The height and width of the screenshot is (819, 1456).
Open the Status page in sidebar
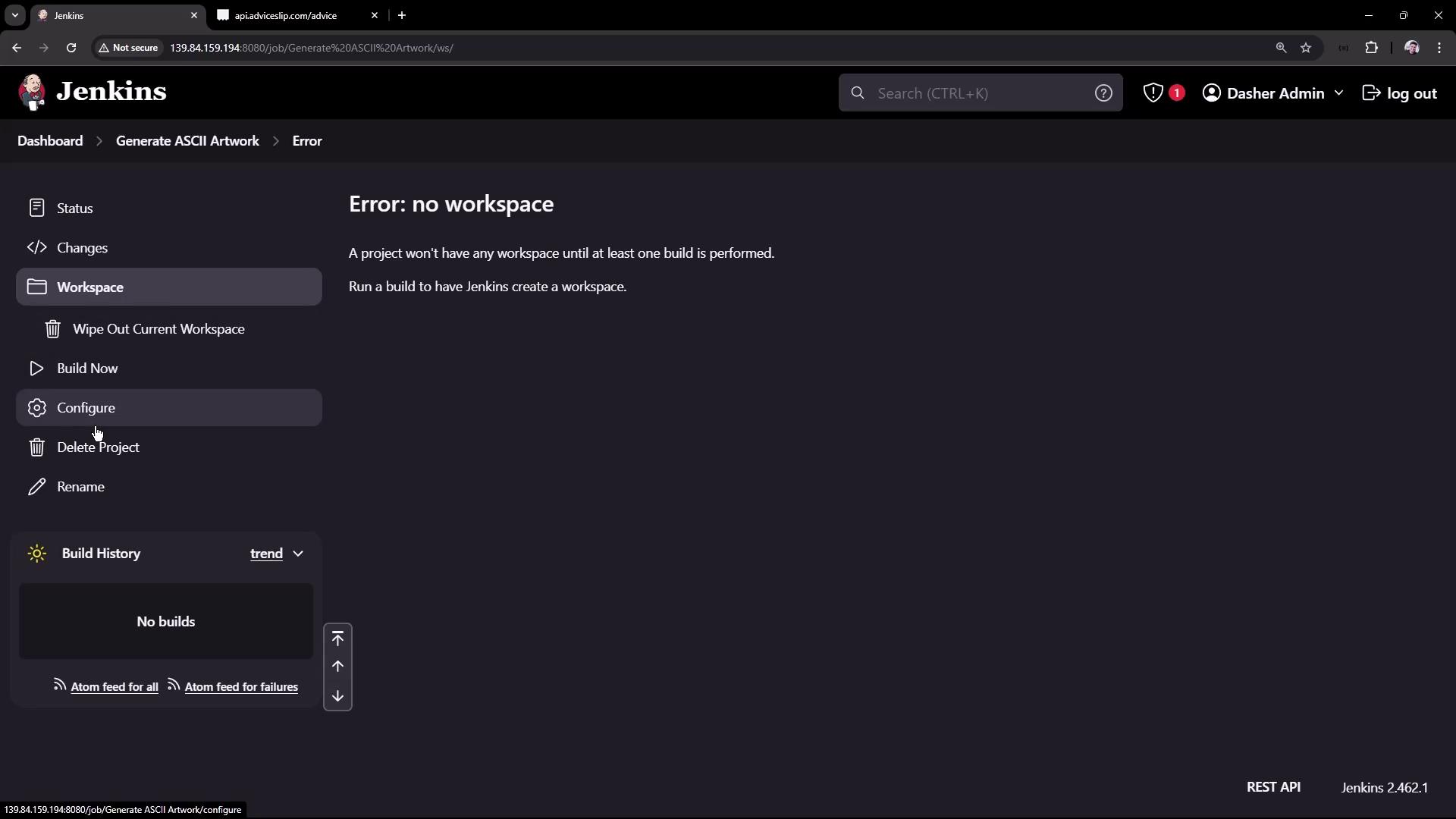[x=74, y=209]
